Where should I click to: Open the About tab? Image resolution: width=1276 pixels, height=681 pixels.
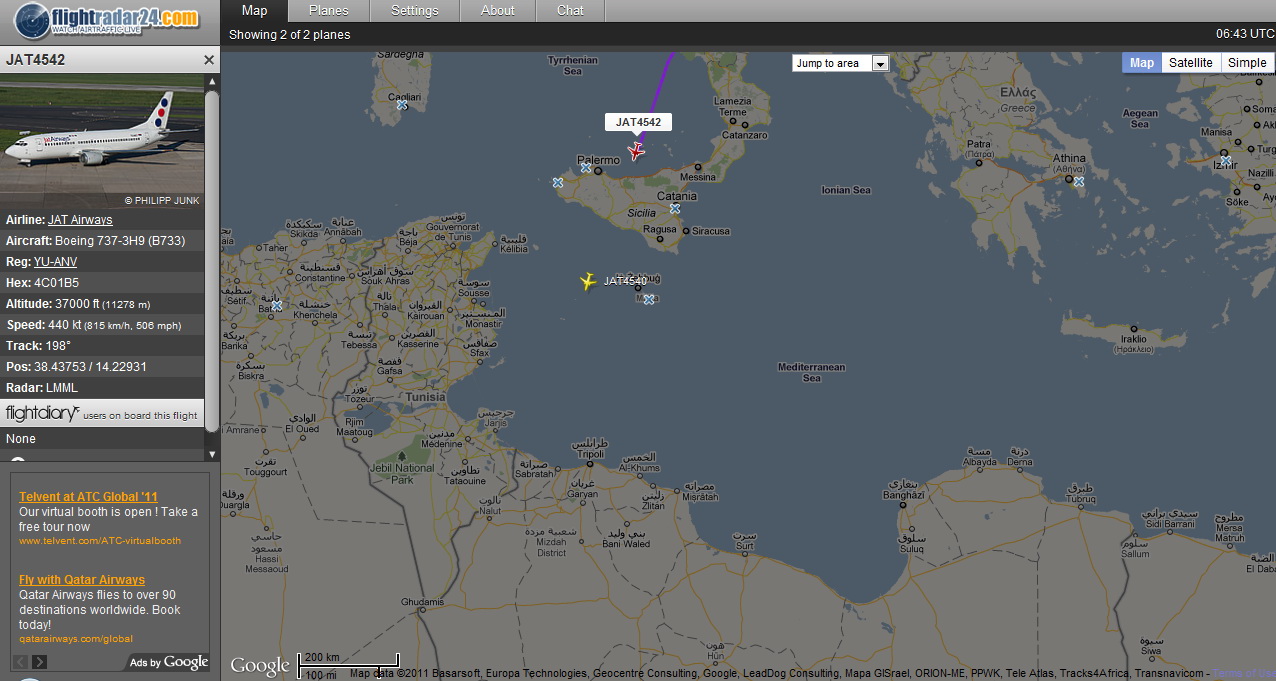498,11
